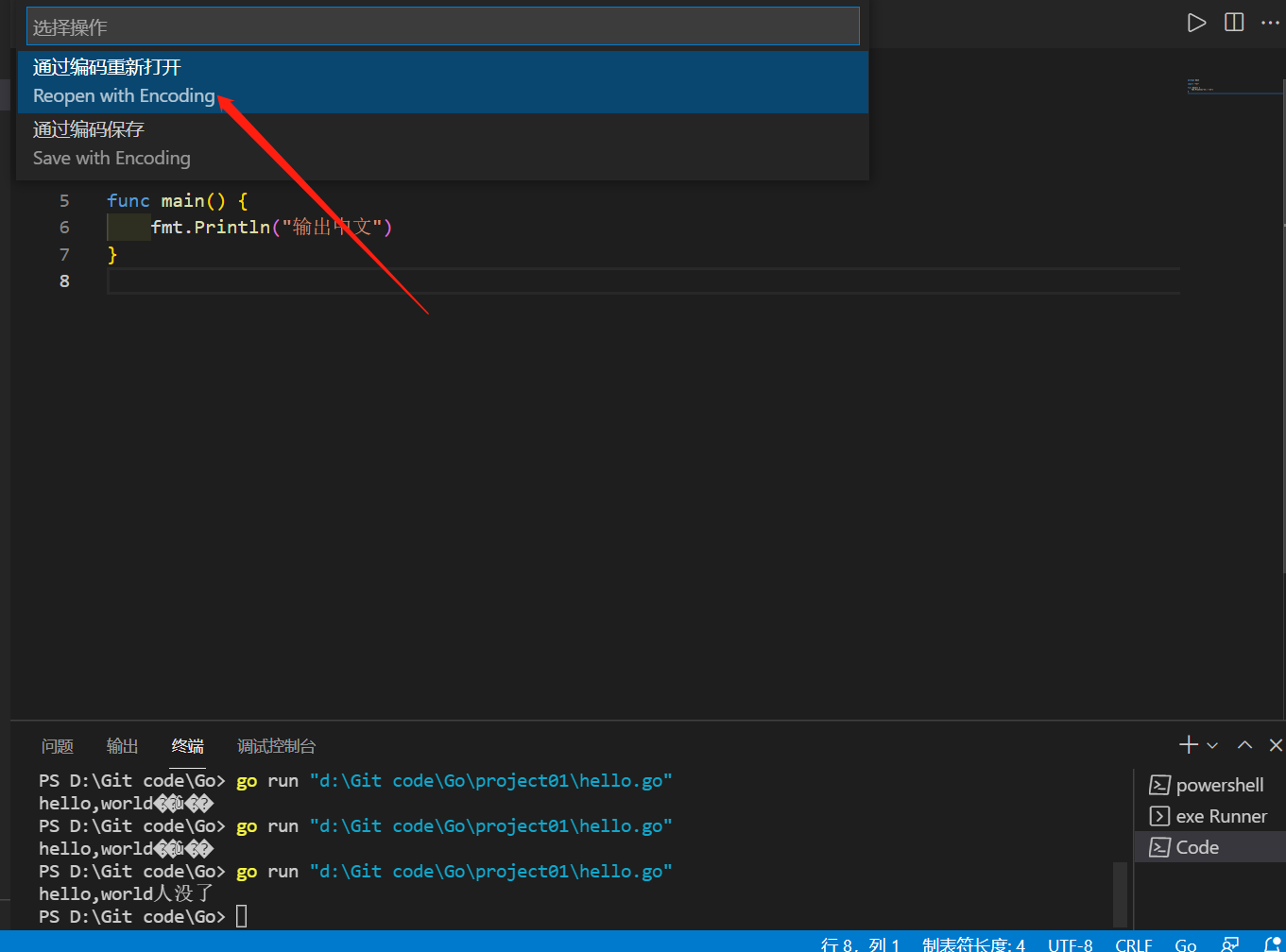Click the func main() declaration
The height and width of the screenshot is (952, 1286).
(x=177, y=200)
